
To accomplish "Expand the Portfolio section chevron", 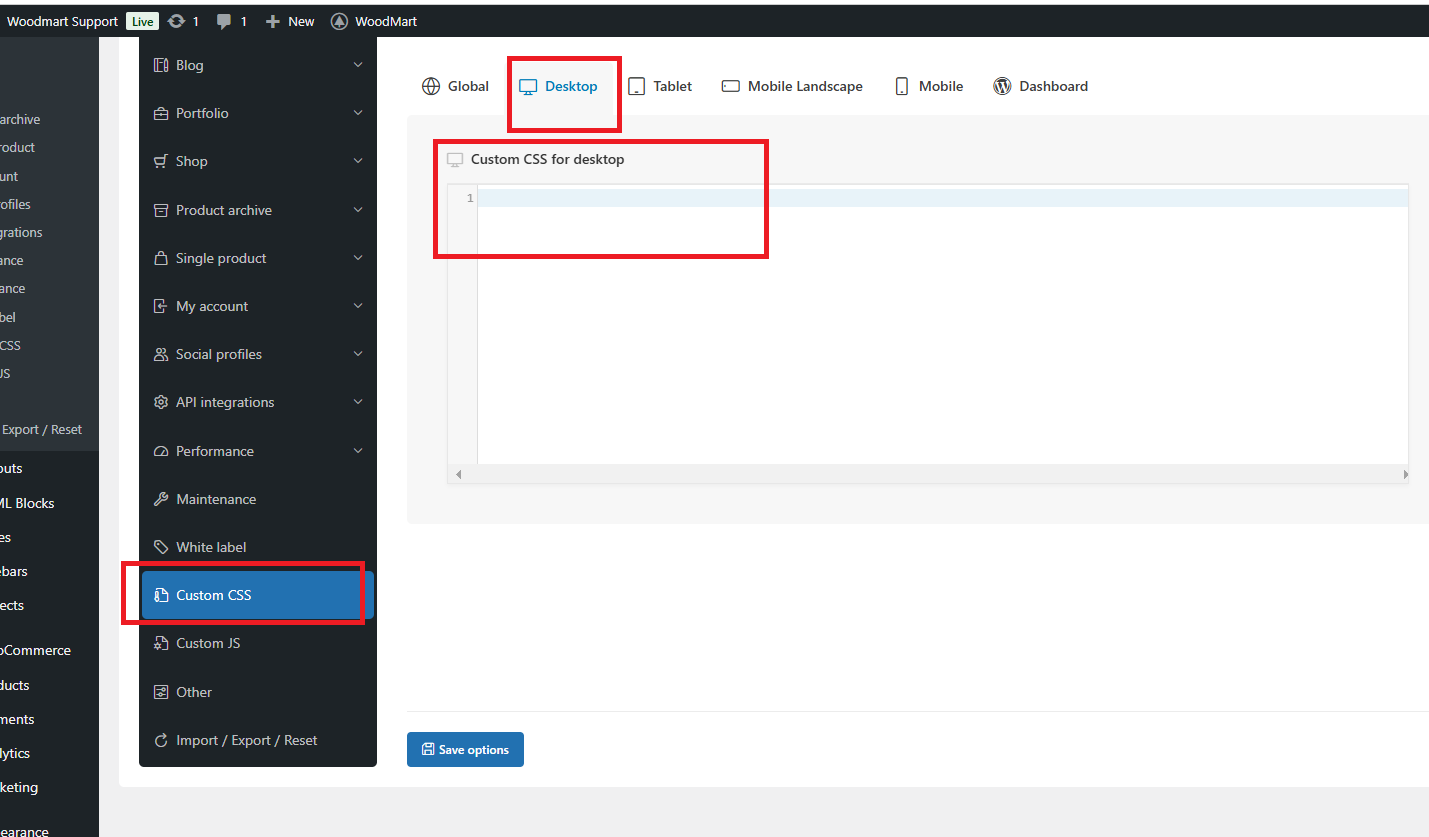I will point(358,113).
